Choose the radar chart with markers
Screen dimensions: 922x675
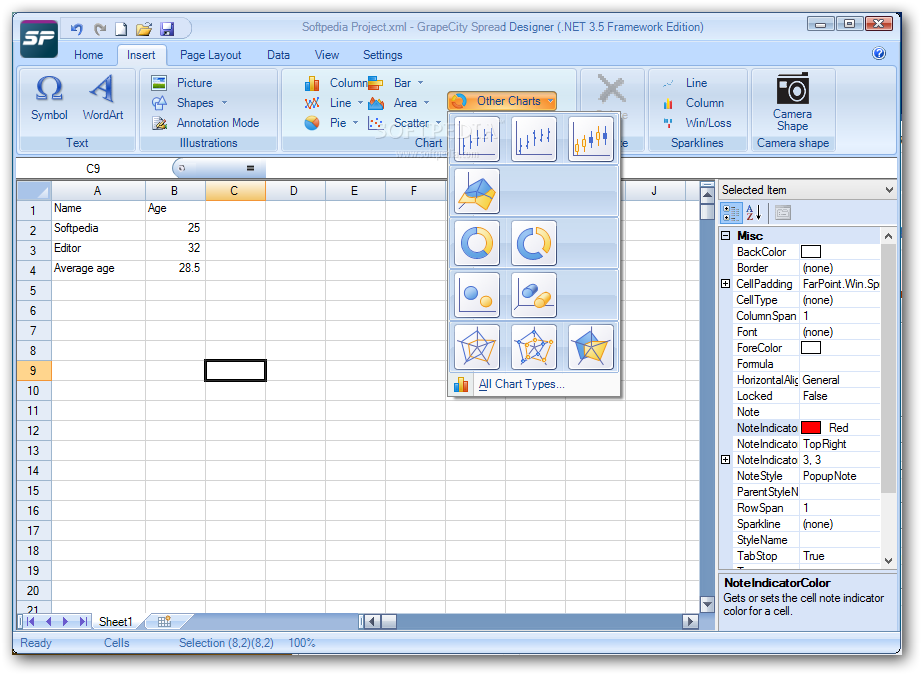coord(534,347)
